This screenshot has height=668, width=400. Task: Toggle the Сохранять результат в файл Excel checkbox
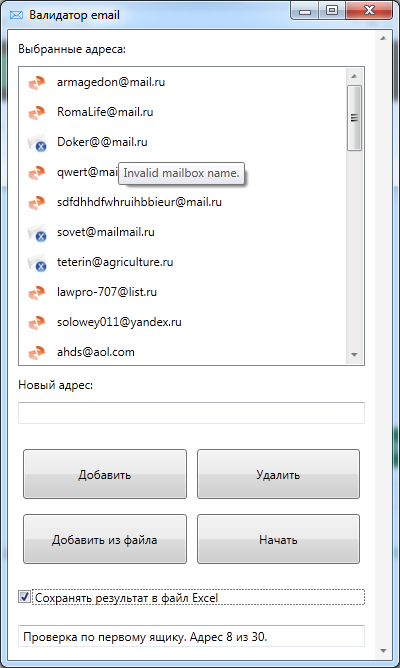tap(24, 596)
